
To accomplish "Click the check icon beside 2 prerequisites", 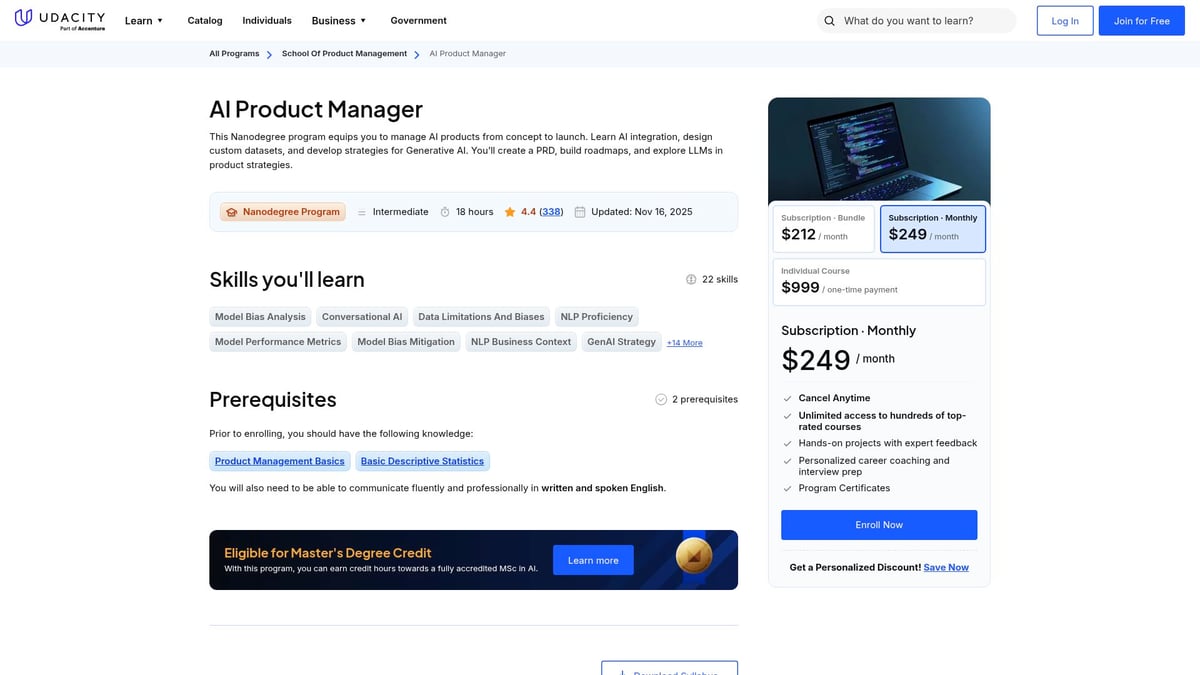I will click(661, 399).
